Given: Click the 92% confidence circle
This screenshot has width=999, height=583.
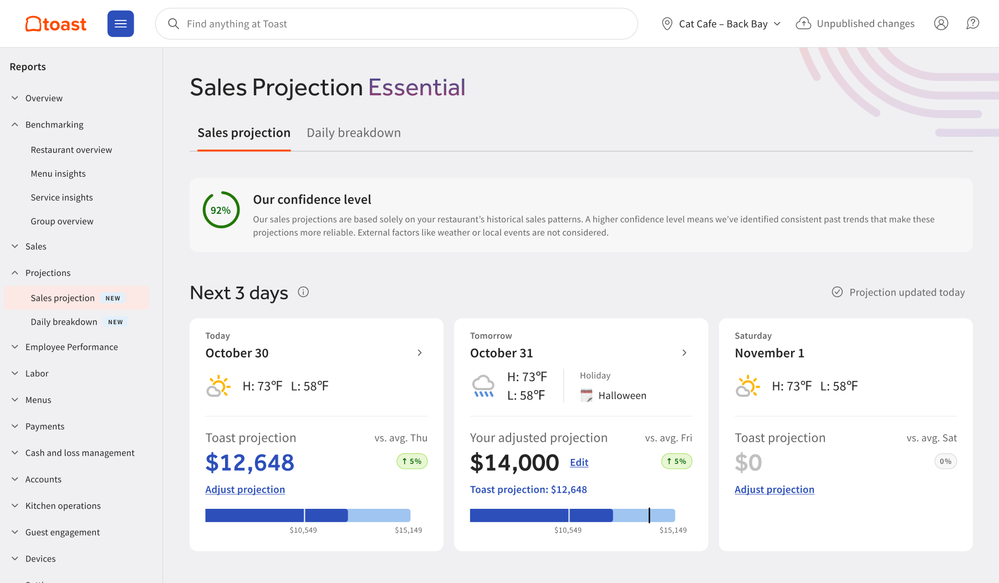Looking at the screenshot, I should click(221, 210).
